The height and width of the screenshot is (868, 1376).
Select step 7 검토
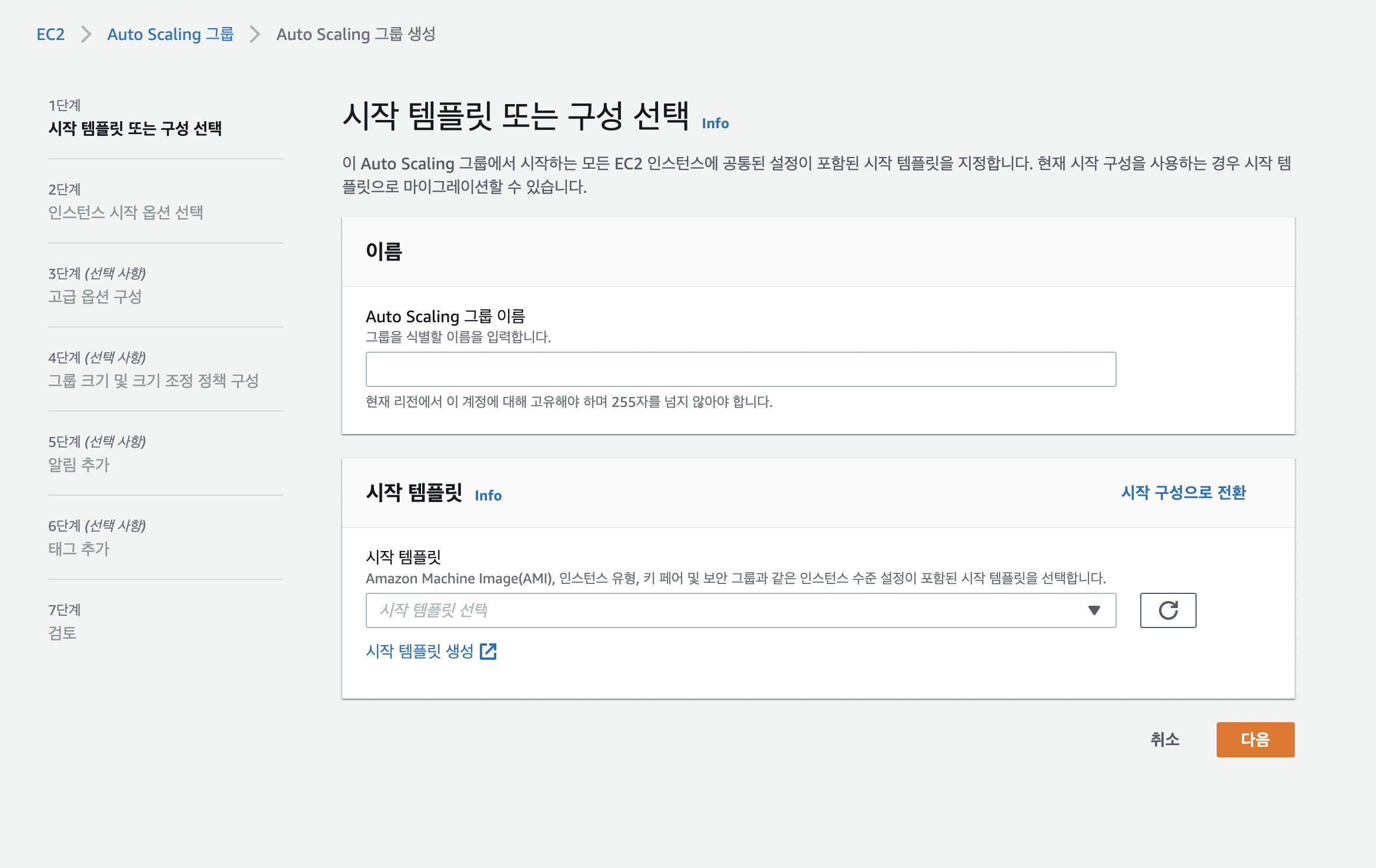click(x=62, y=633)
